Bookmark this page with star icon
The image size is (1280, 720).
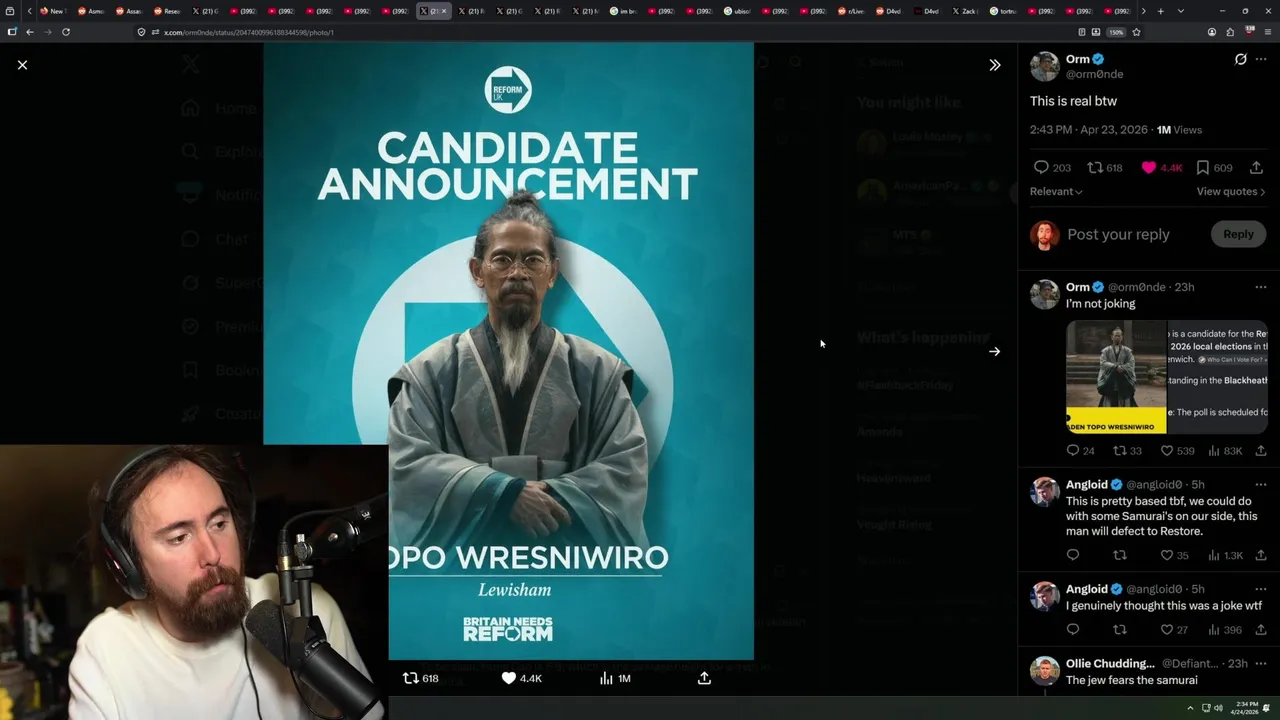[1136, 32]
